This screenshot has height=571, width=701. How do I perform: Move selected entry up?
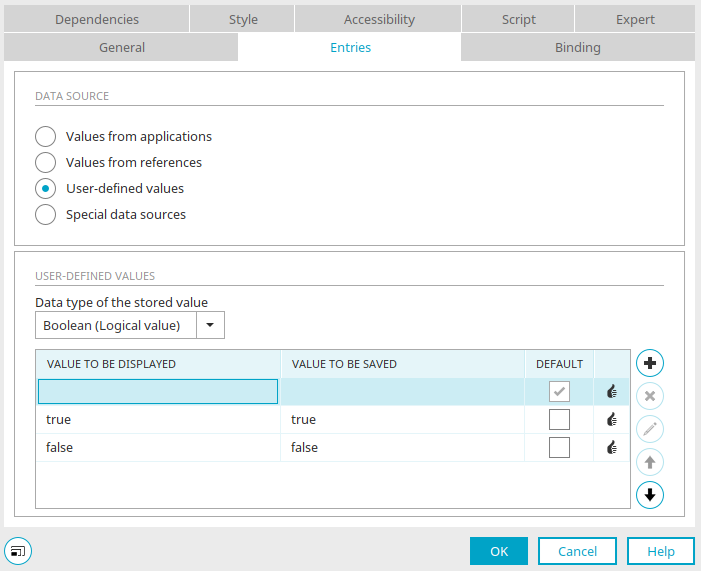(650, 462)
